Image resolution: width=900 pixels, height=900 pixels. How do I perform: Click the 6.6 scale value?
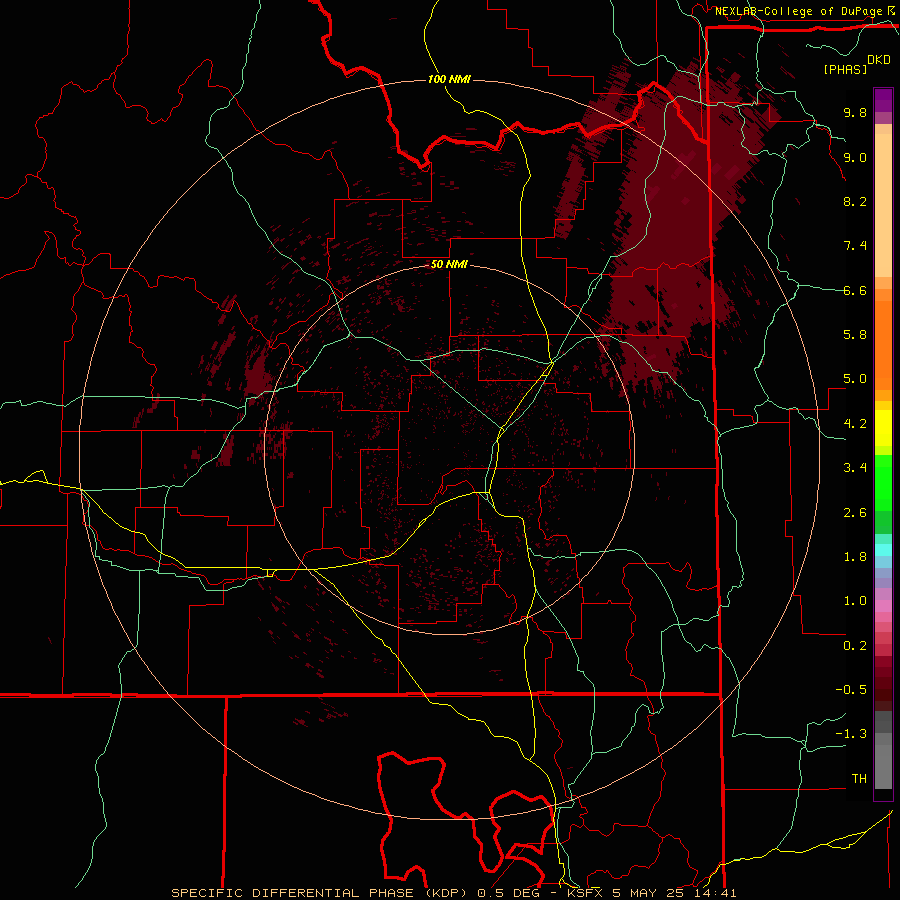(855, 290)
